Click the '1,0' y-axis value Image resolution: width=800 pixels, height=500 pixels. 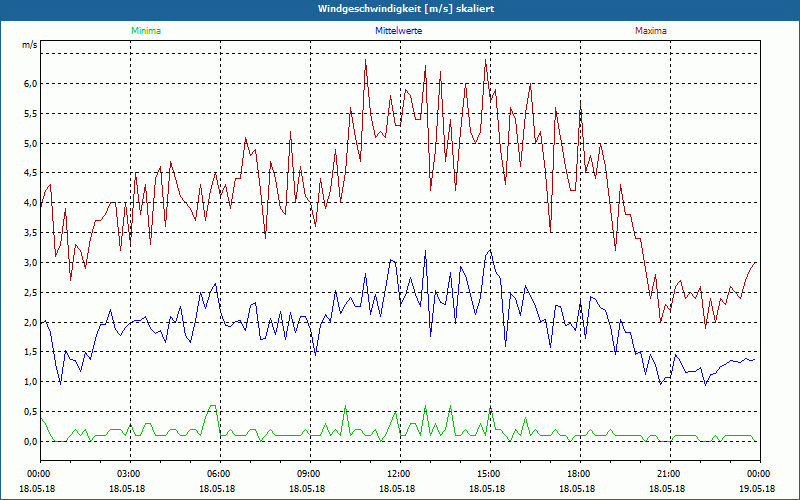point(31,382)
